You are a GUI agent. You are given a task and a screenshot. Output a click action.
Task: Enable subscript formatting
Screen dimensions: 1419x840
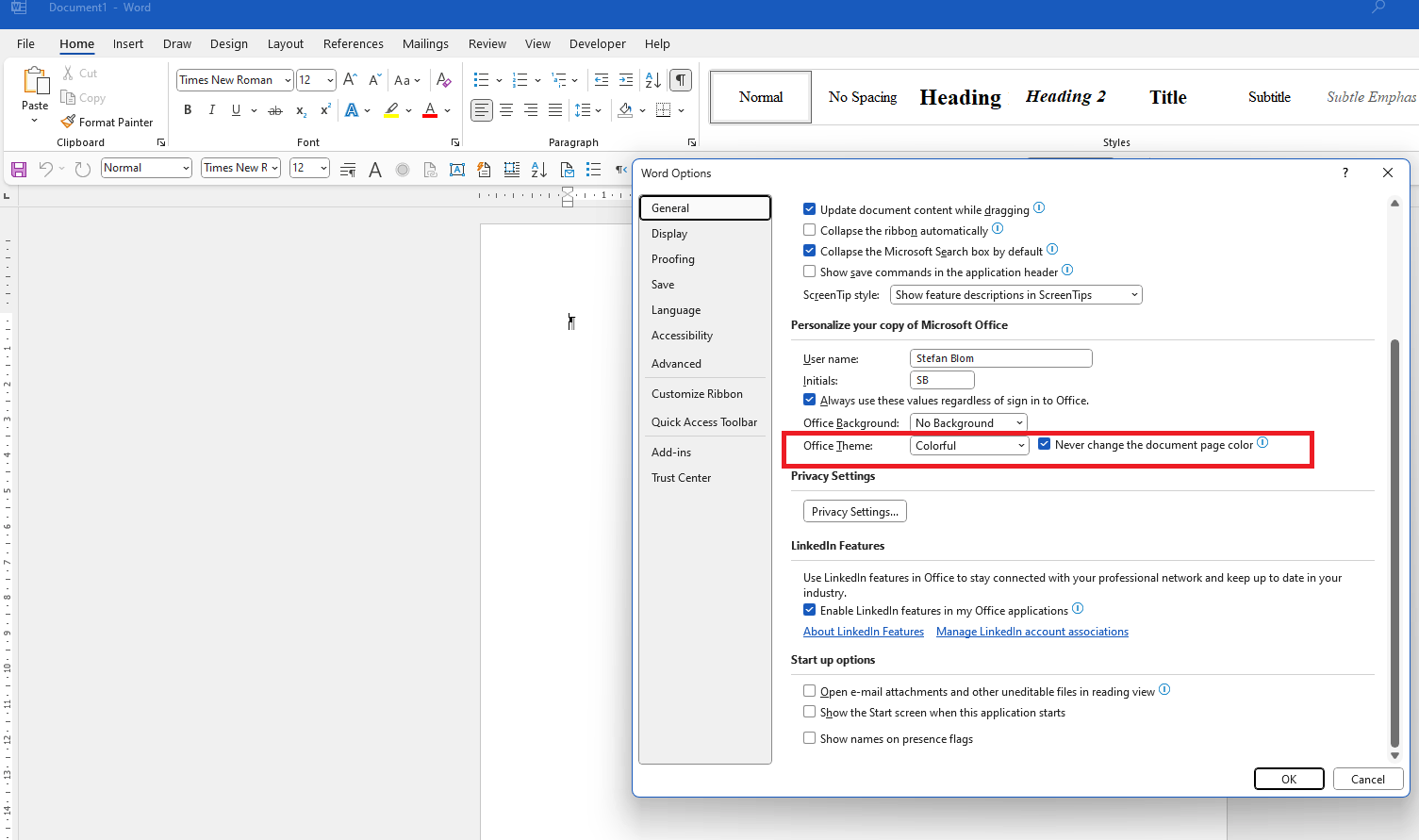coord(299,110)
